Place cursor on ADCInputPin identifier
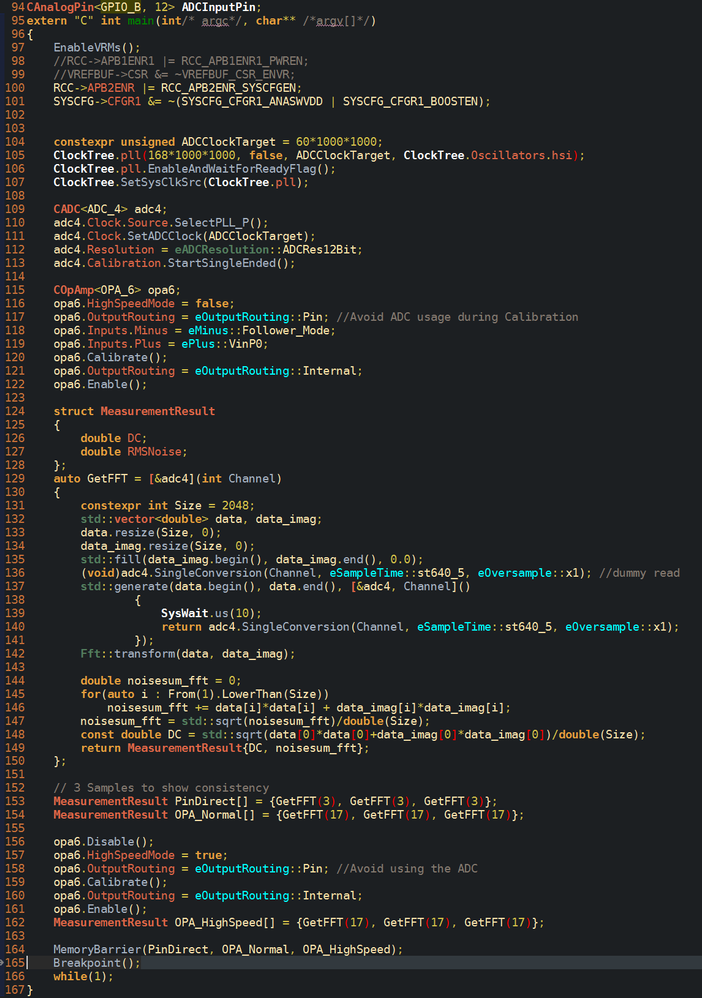The height and width of the screenshot is (998, 702). (x=218, y=7)
